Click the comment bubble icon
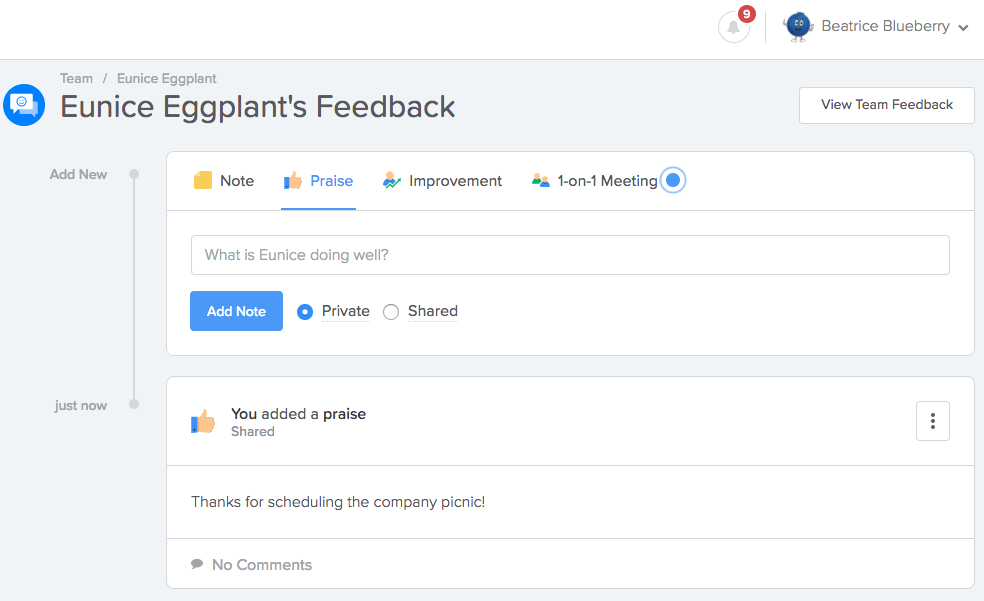Image resolution: width=984 pixels, height=601 pixels. tap(197, 564)
